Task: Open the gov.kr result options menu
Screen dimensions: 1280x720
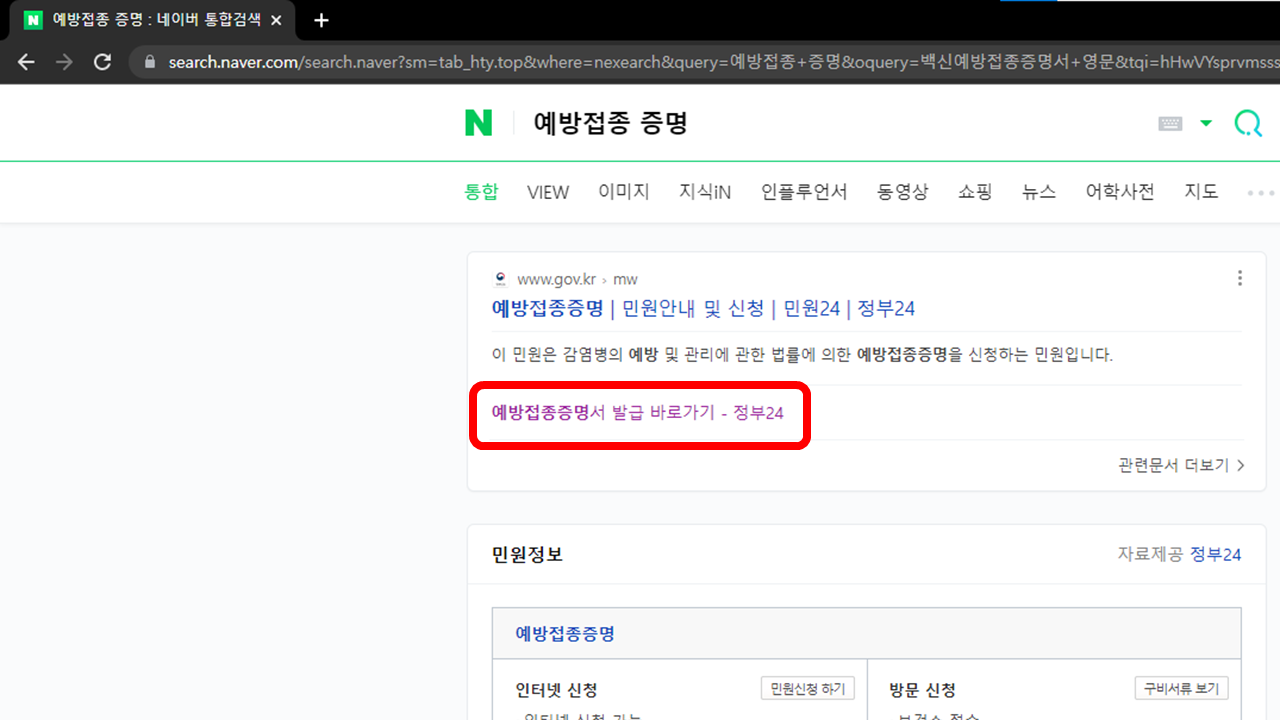Action: coord(1240,278)
